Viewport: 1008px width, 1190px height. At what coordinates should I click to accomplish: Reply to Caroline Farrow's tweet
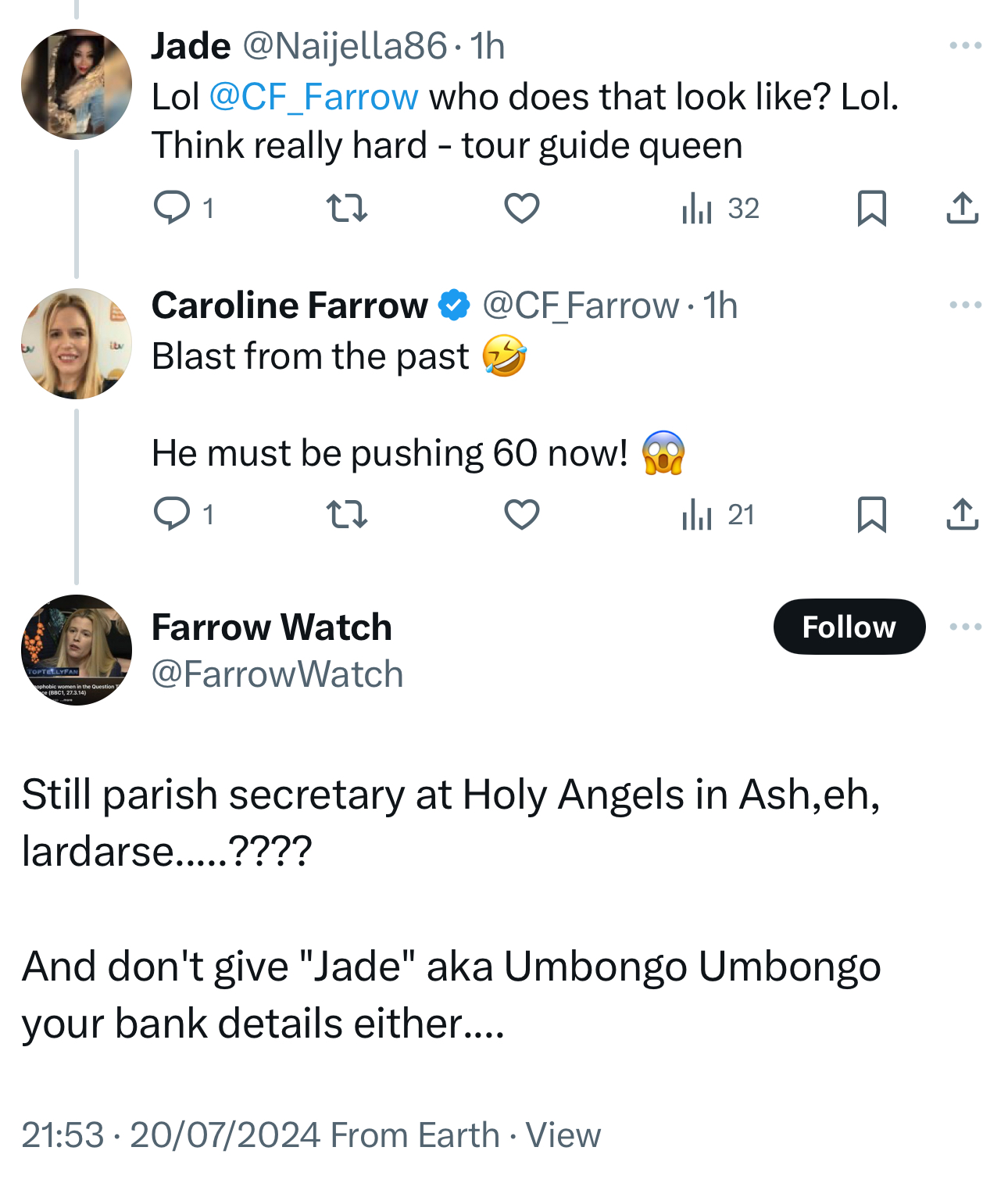click(172, 514)
